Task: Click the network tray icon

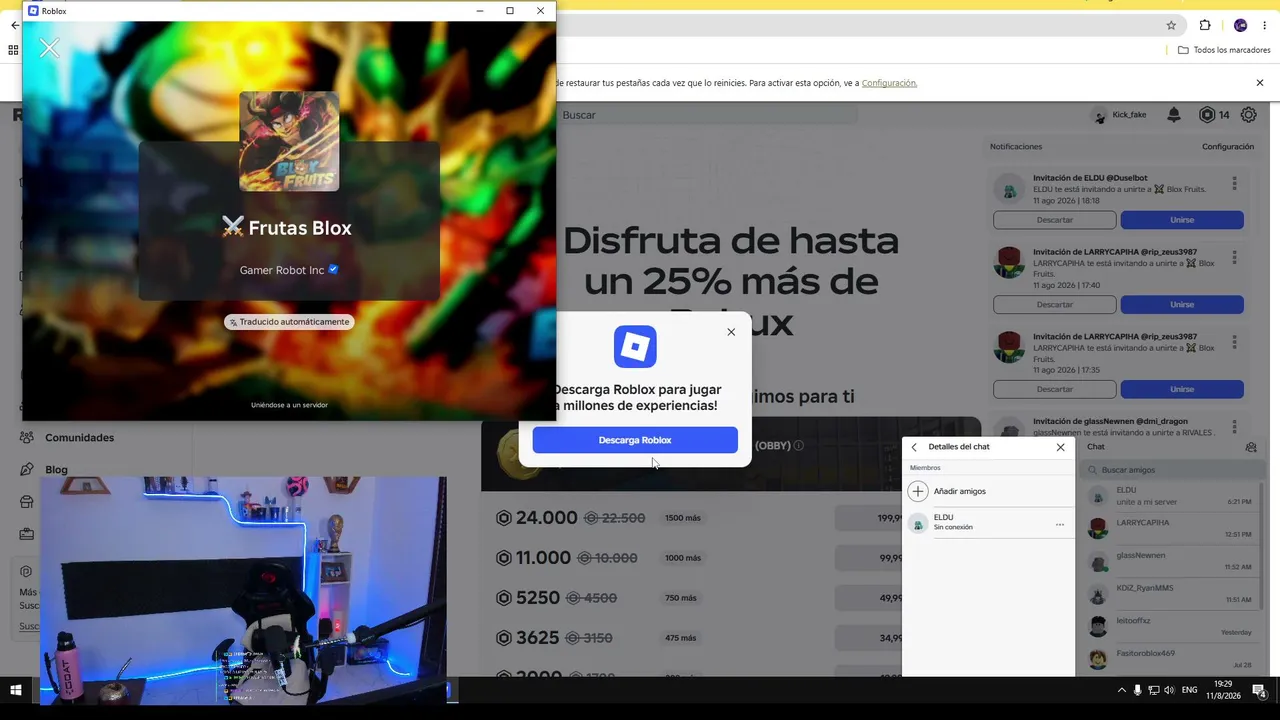Action: [x=1153, y=690]
